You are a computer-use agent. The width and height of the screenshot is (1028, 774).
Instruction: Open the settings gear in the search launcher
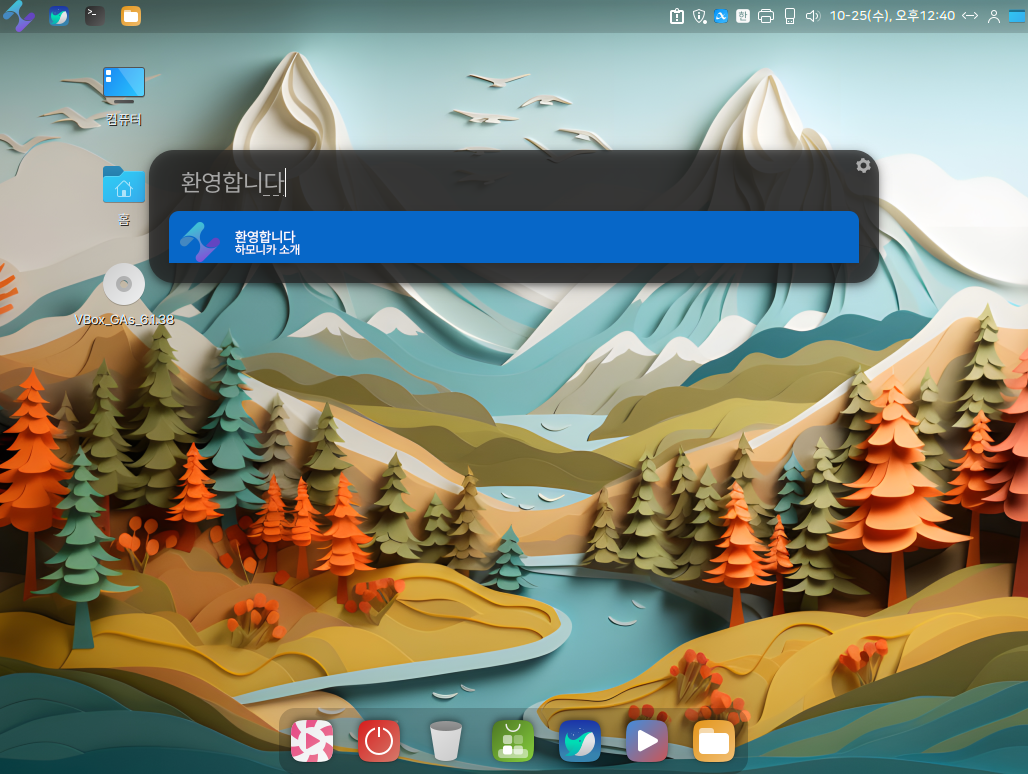(863, 166)
